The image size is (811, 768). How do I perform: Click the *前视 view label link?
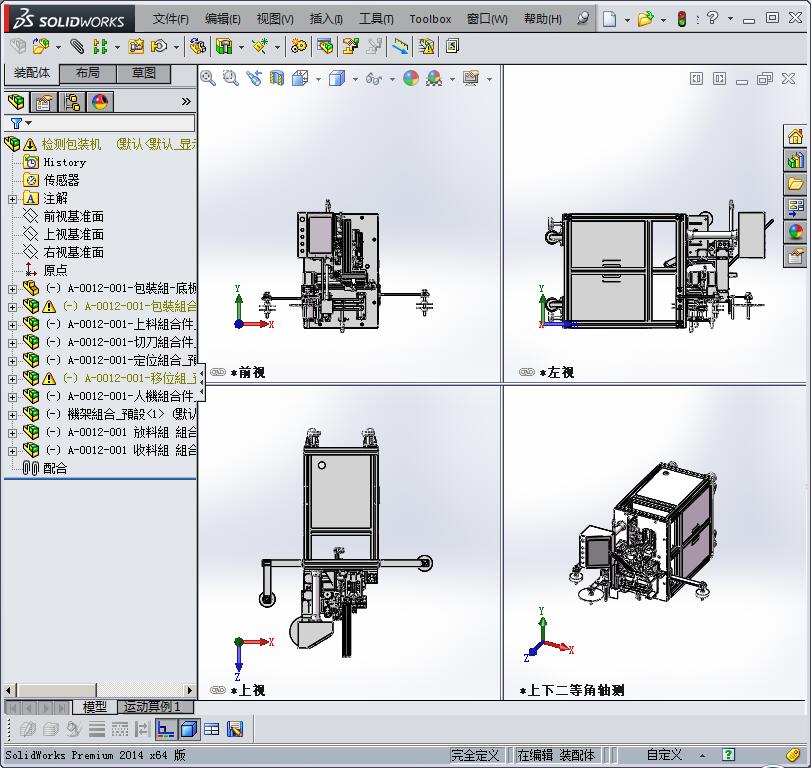(x=247, y=372)
